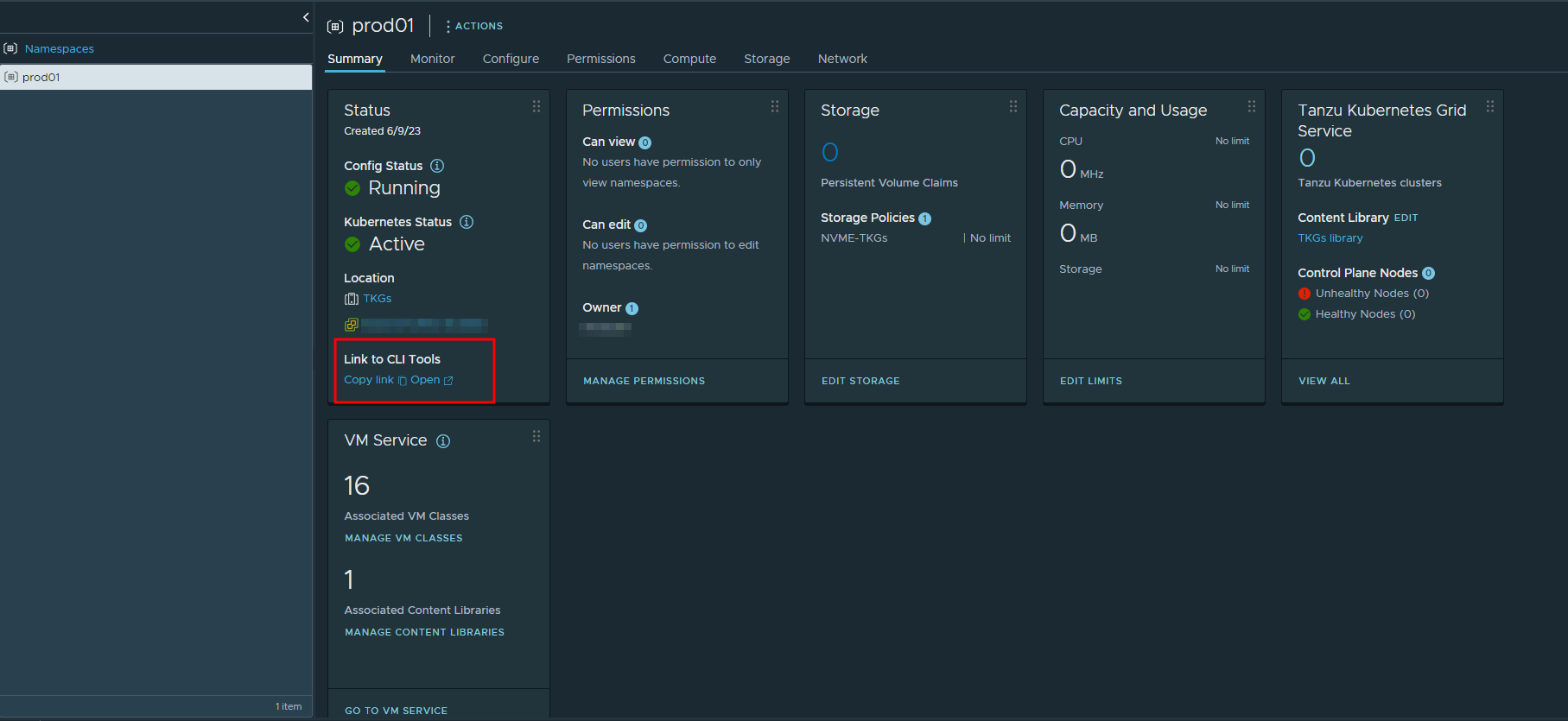The height and width of the screenshot is (721, 1568).
Task: Click the Tanzu Kubernetes clusters count
Action: click(1307, 158)
